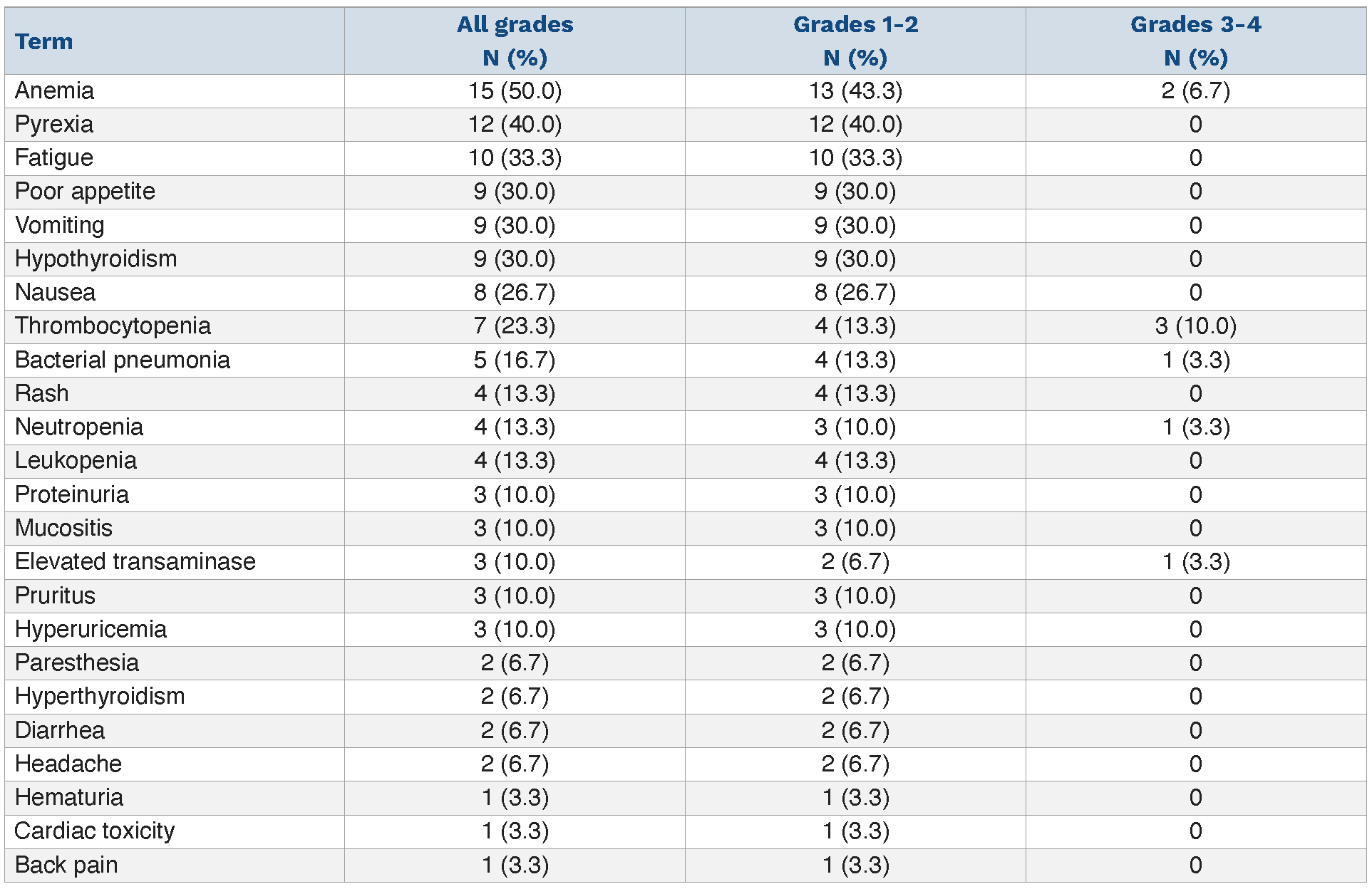Select the Hypothyroidism term cell

96,259
